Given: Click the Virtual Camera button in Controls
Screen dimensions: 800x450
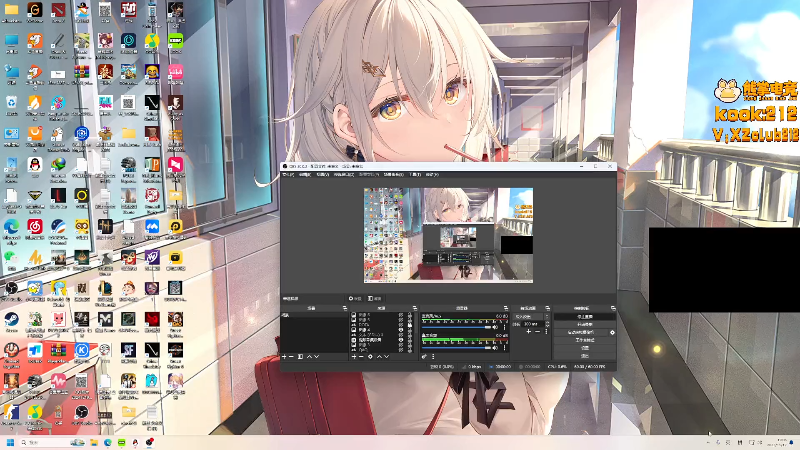Looking at the screenshot, I should coord(581,333).
